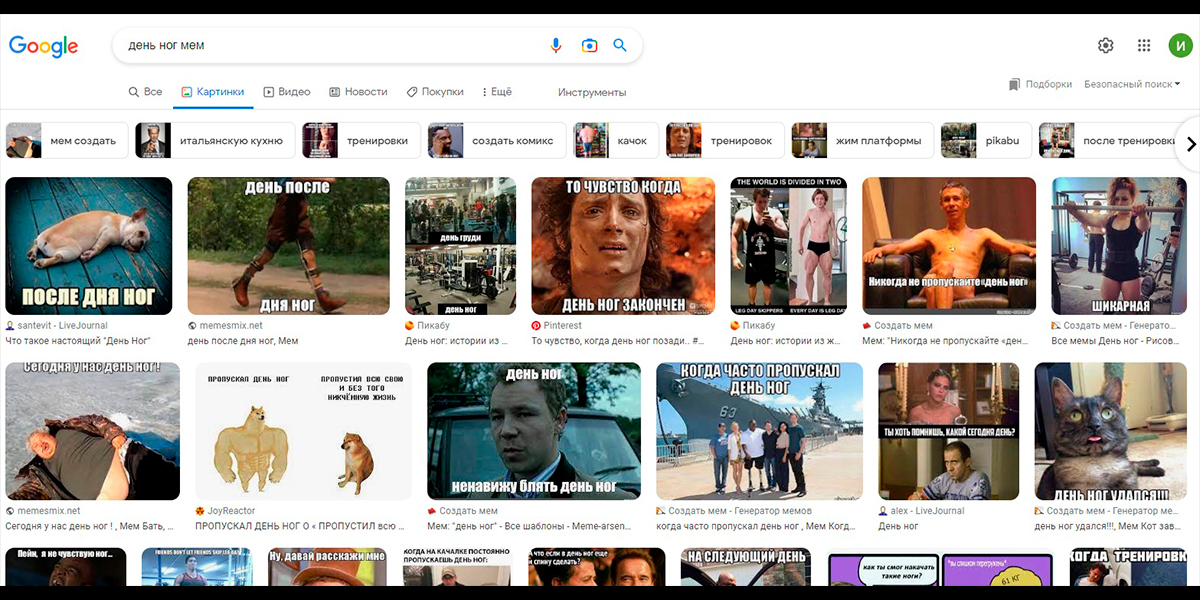Start voice search with microphone icon
The width and height of the screenshot is (1200, 600).
click(556, 45)
